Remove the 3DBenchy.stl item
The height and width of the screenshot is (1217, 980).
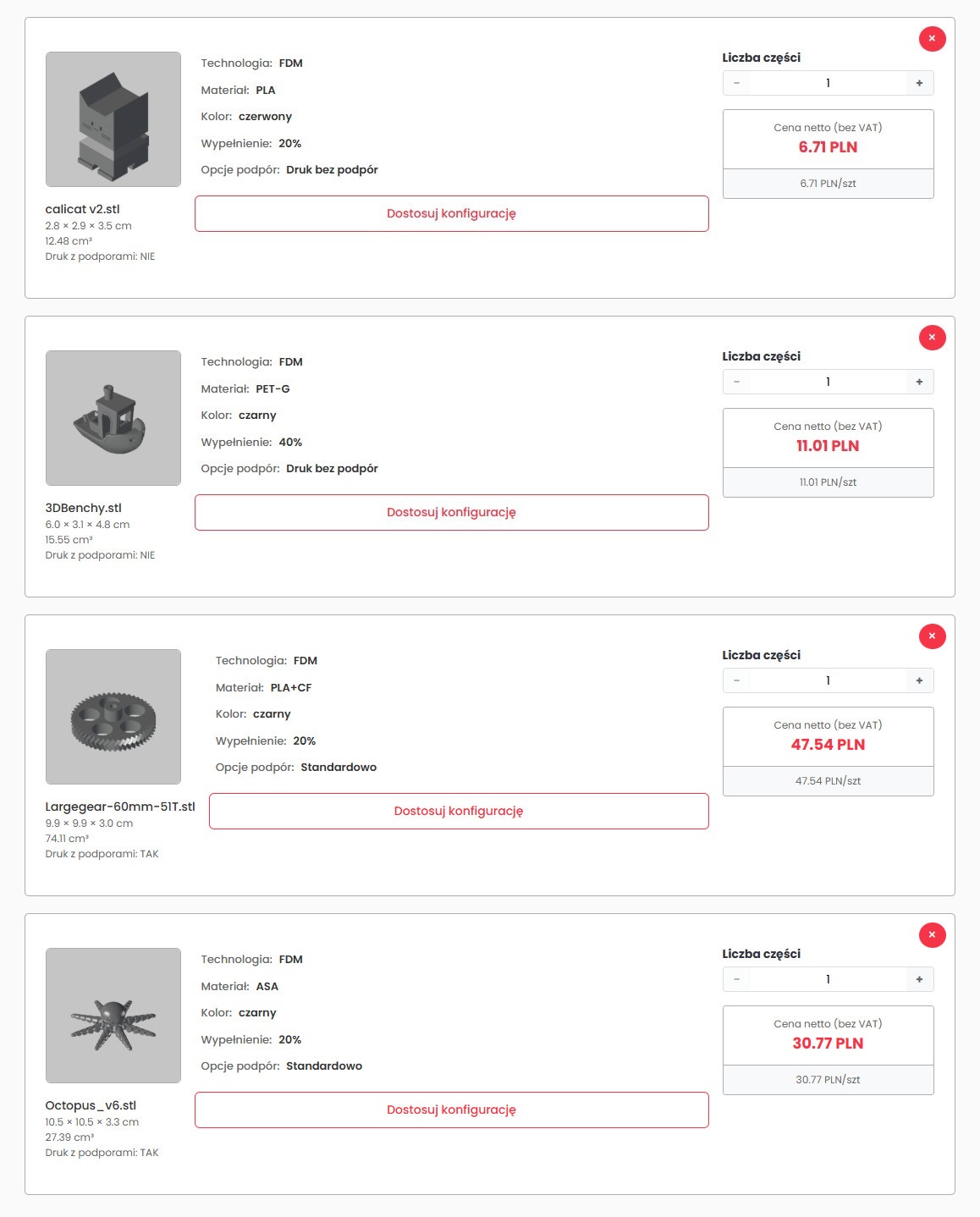[932, 338]
